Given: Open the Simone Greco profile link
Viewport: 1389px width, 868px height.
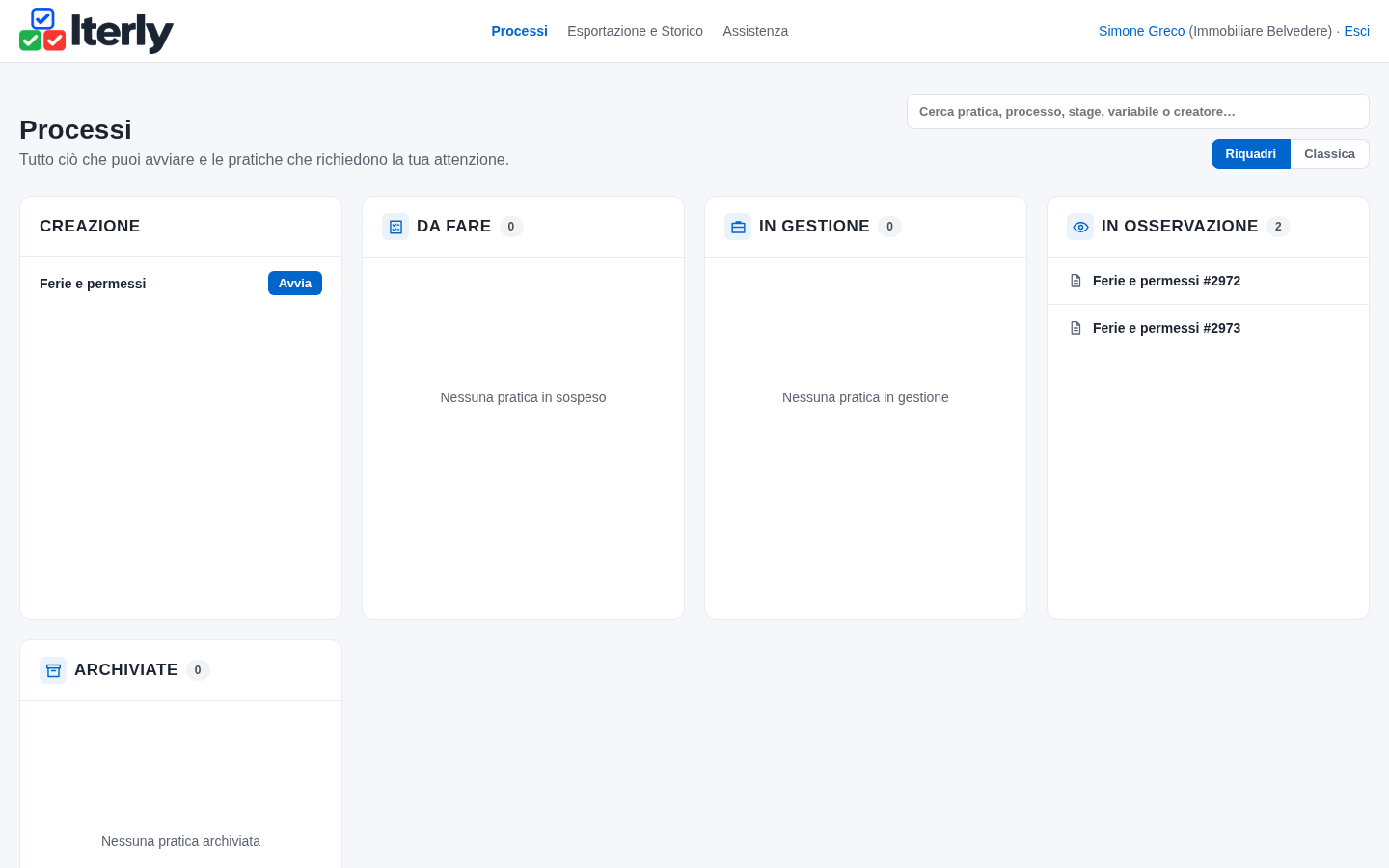Looking at the screenshot, I should point(1141,31).
